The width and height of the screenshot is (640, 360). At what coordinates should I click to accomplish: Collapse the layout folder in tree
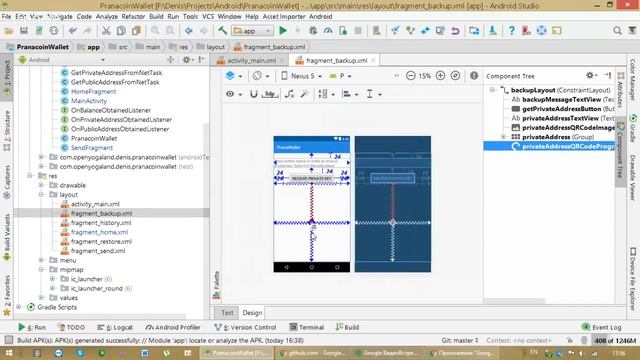pos(41,195)
